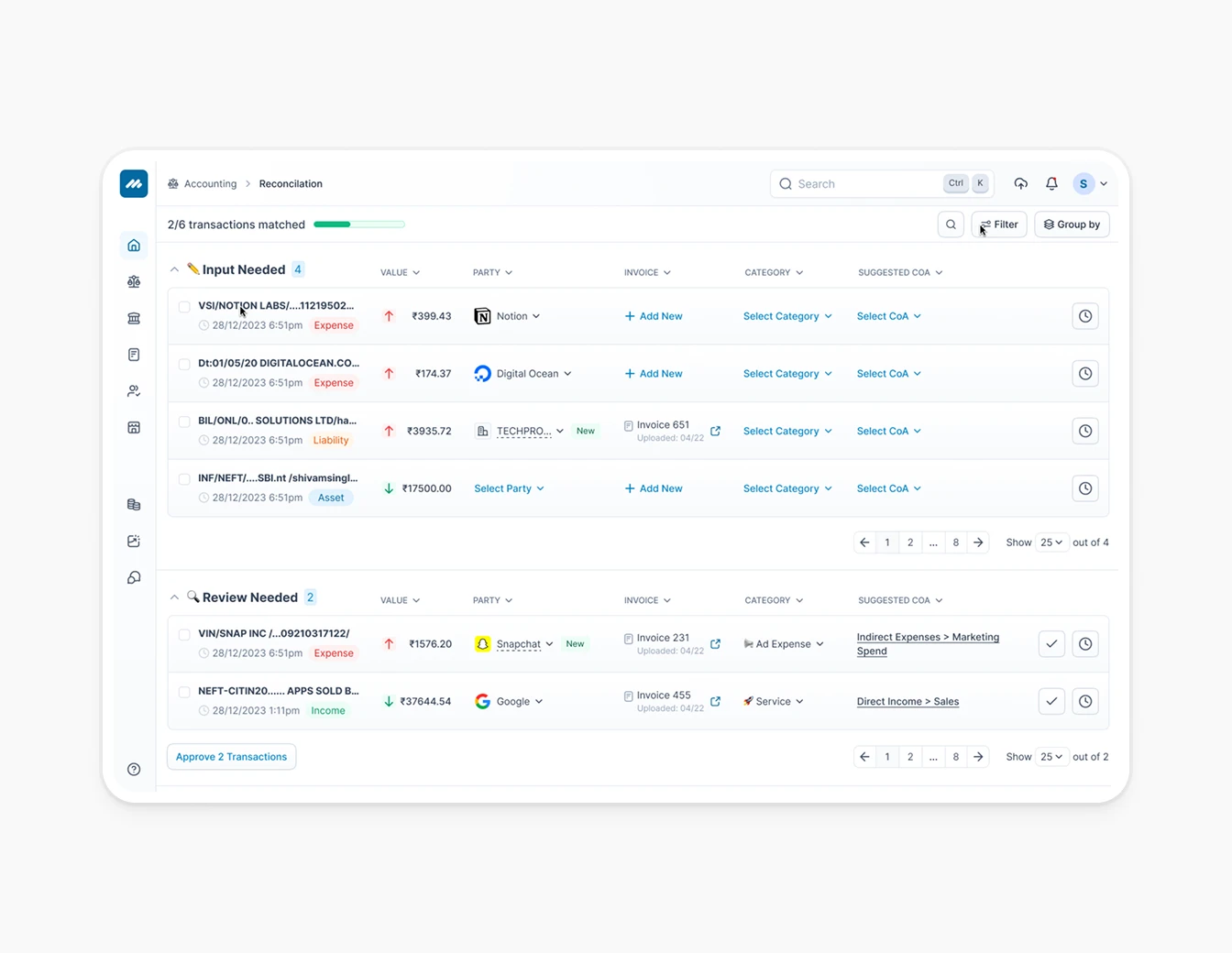Viewport: 1232px width, 953px height.
Task: Open Invoice 651 external link icon
Action: (x=715, y=432)
